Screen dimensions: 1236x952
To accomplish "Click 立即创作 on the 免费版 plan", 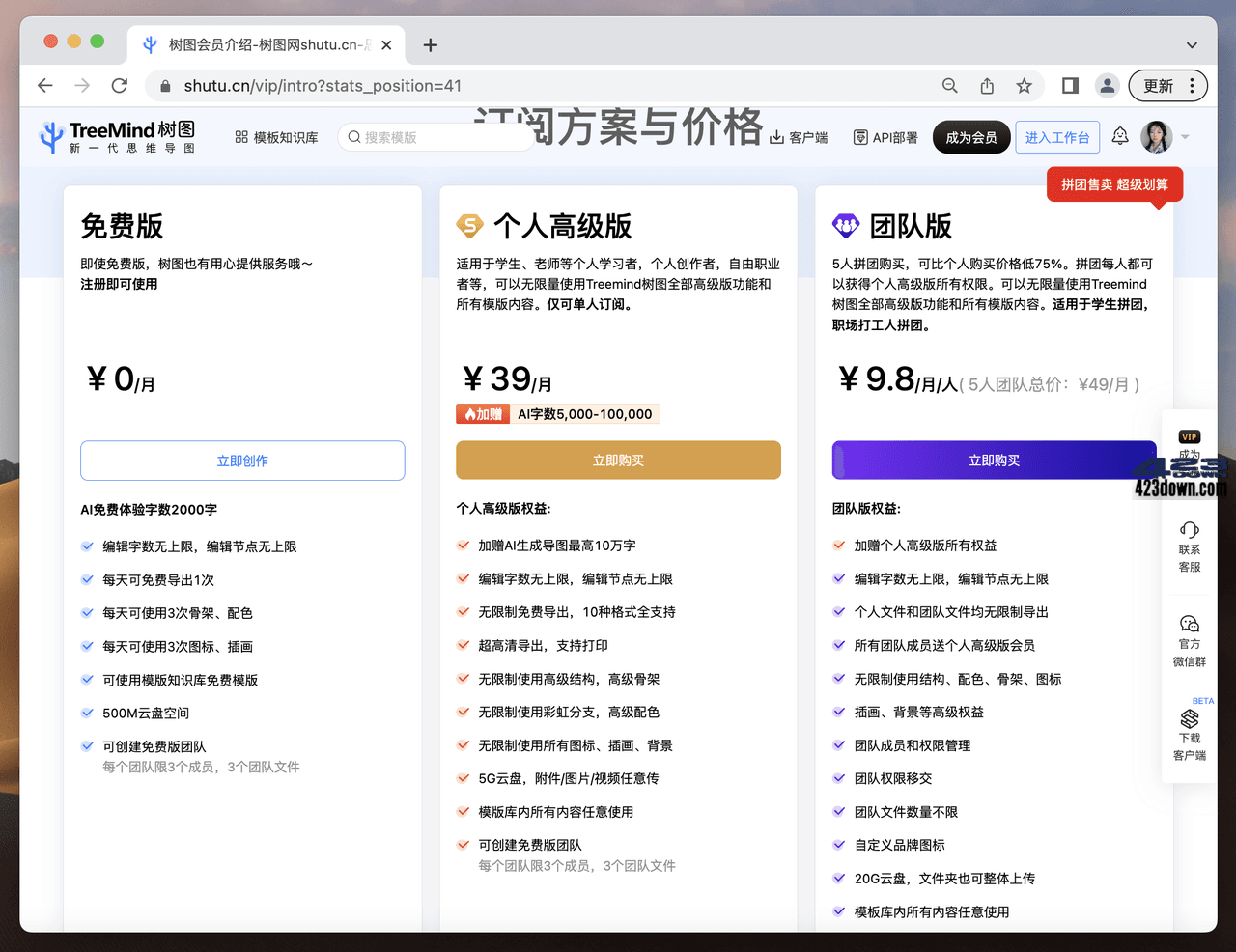I will [242, 461].
